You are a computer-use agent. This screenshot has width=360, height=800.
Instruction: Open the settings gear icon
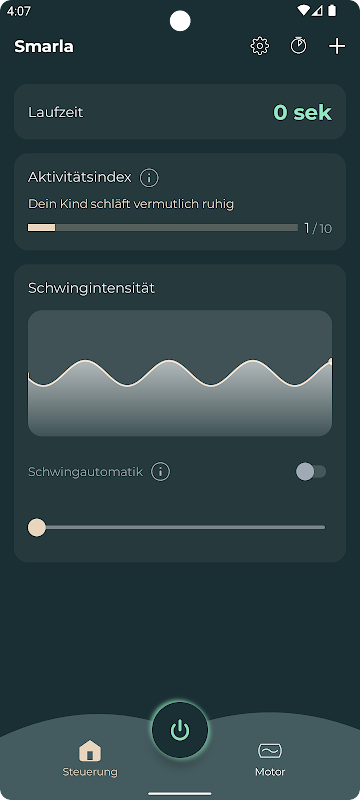point(260,46)
